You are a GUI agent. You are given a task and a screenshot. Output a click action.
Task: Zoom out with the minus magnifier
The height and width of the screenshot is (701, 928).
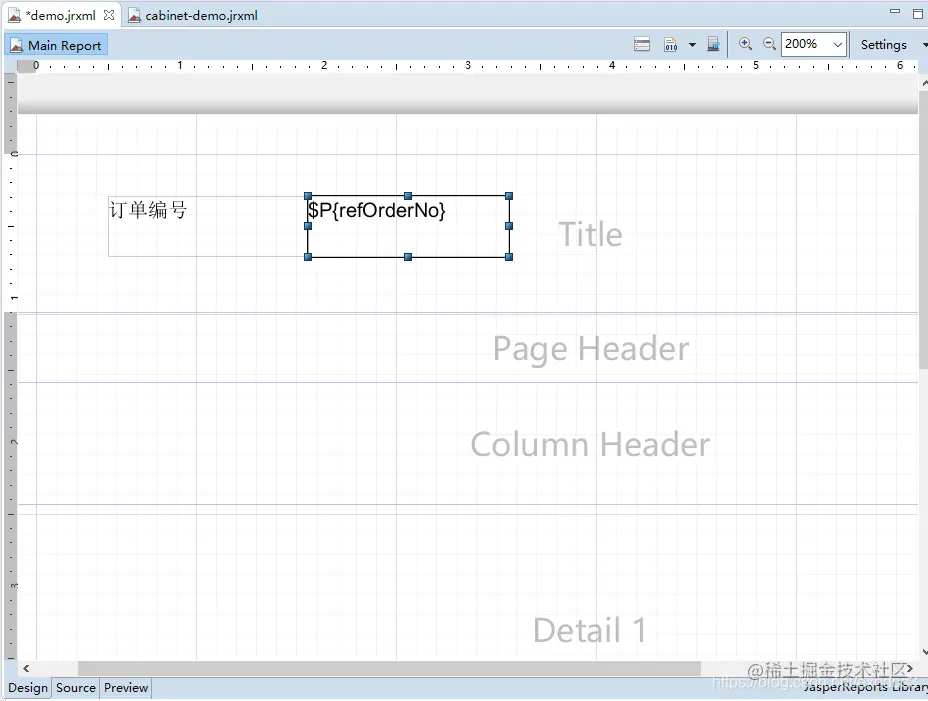coord(769,44)
